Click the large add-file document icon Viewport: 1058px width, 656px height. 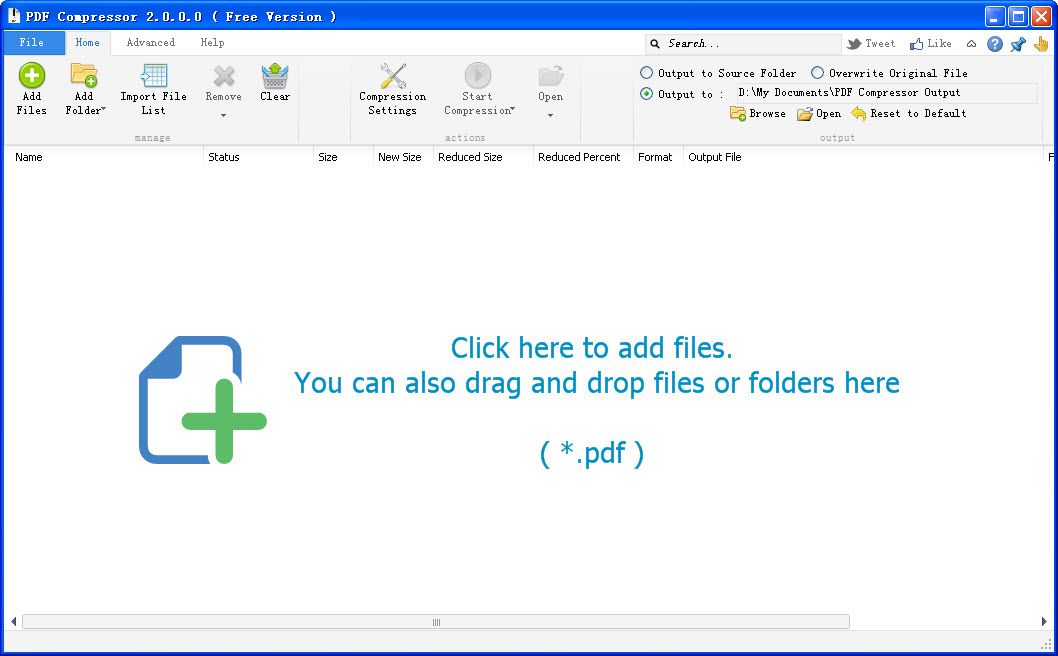pos(202,400)
